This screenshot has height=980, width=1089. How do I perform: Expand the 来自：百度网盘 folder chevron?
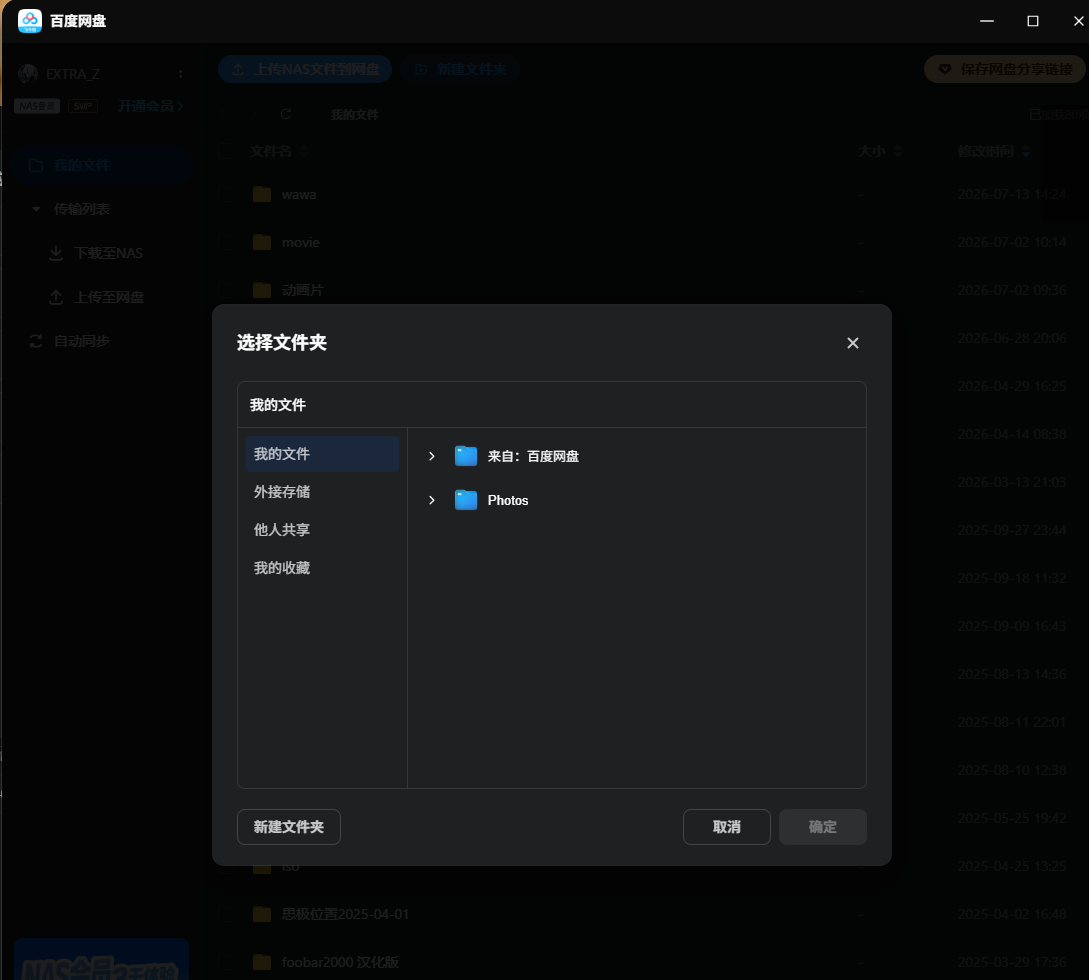coord(432,456)
